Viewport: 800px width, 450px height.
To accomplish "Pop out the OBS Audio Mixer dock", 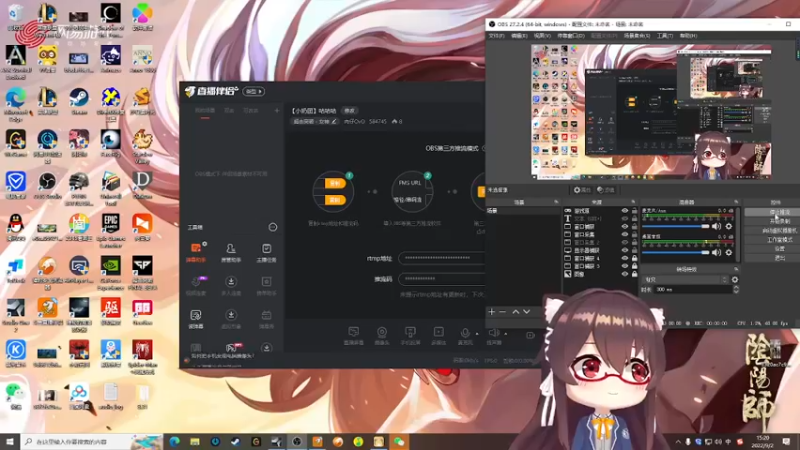I will coord(736,202).
